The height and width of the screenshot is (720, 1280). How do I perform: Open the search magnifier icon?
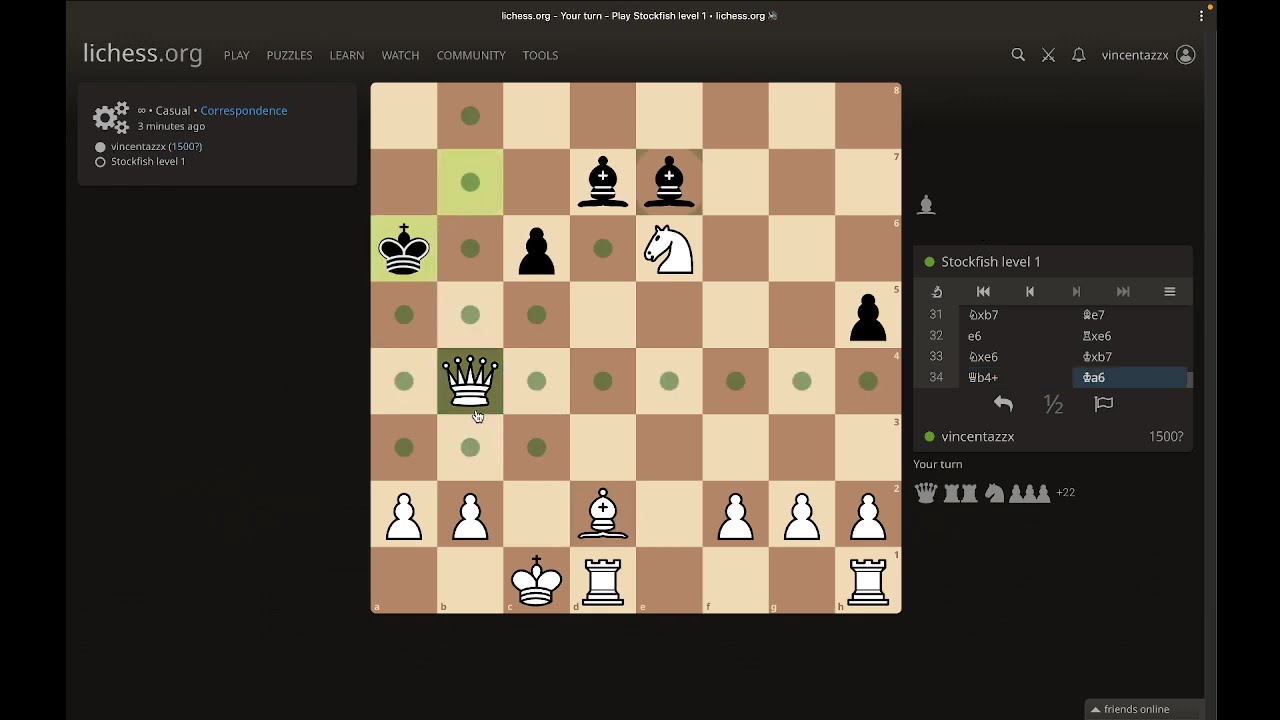(x=1018, y=55)
